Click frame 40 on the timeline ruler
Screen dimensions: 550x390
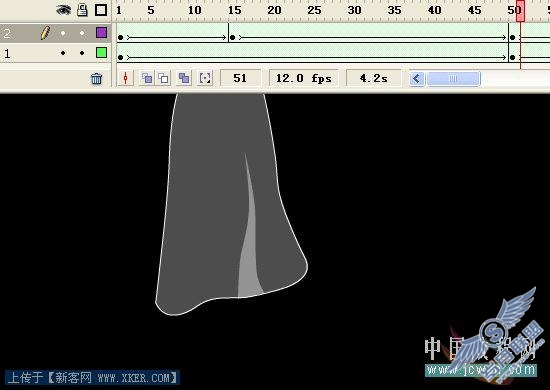tap(434, 10)
